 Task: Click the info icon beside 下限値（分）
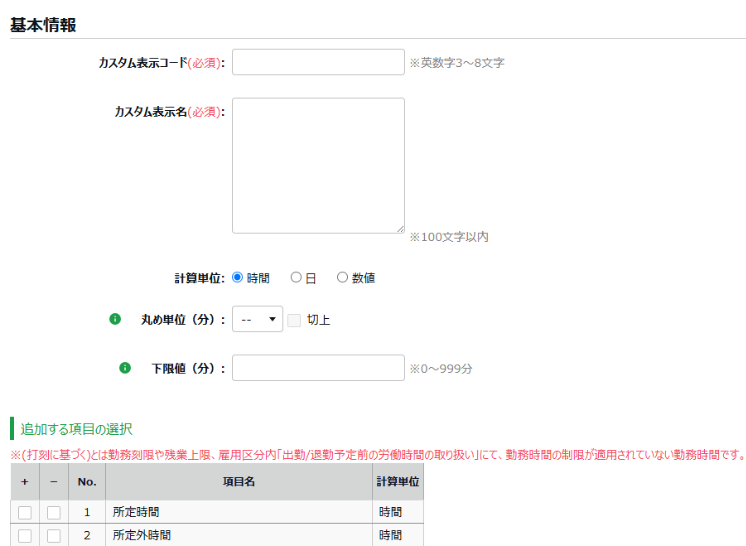coord(125,368)
